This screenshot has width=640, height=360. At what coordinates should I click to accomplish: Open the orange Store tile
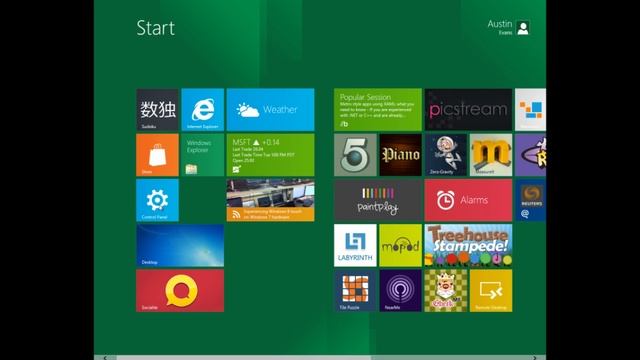coord(157,155)
